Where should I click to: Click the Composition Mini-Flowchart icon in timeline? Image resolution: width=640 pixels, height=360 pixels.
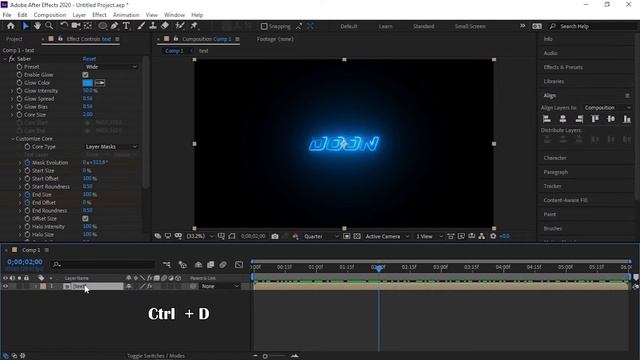(167, 264)
